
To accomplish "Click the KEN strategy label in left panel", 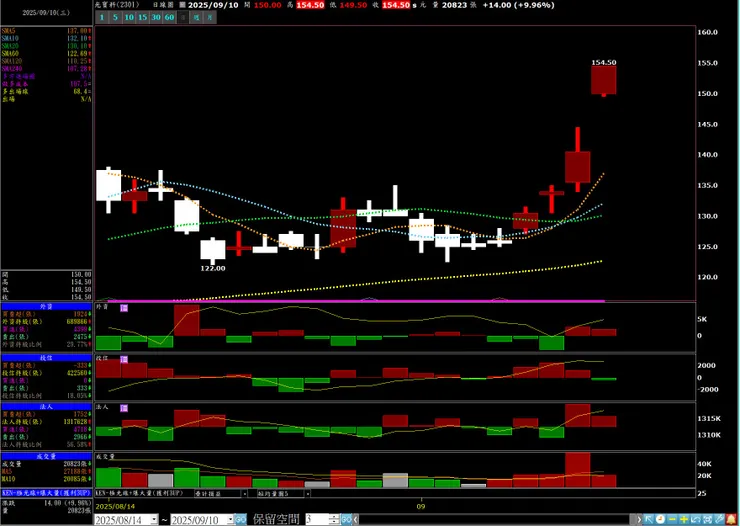I will (46, 493).
